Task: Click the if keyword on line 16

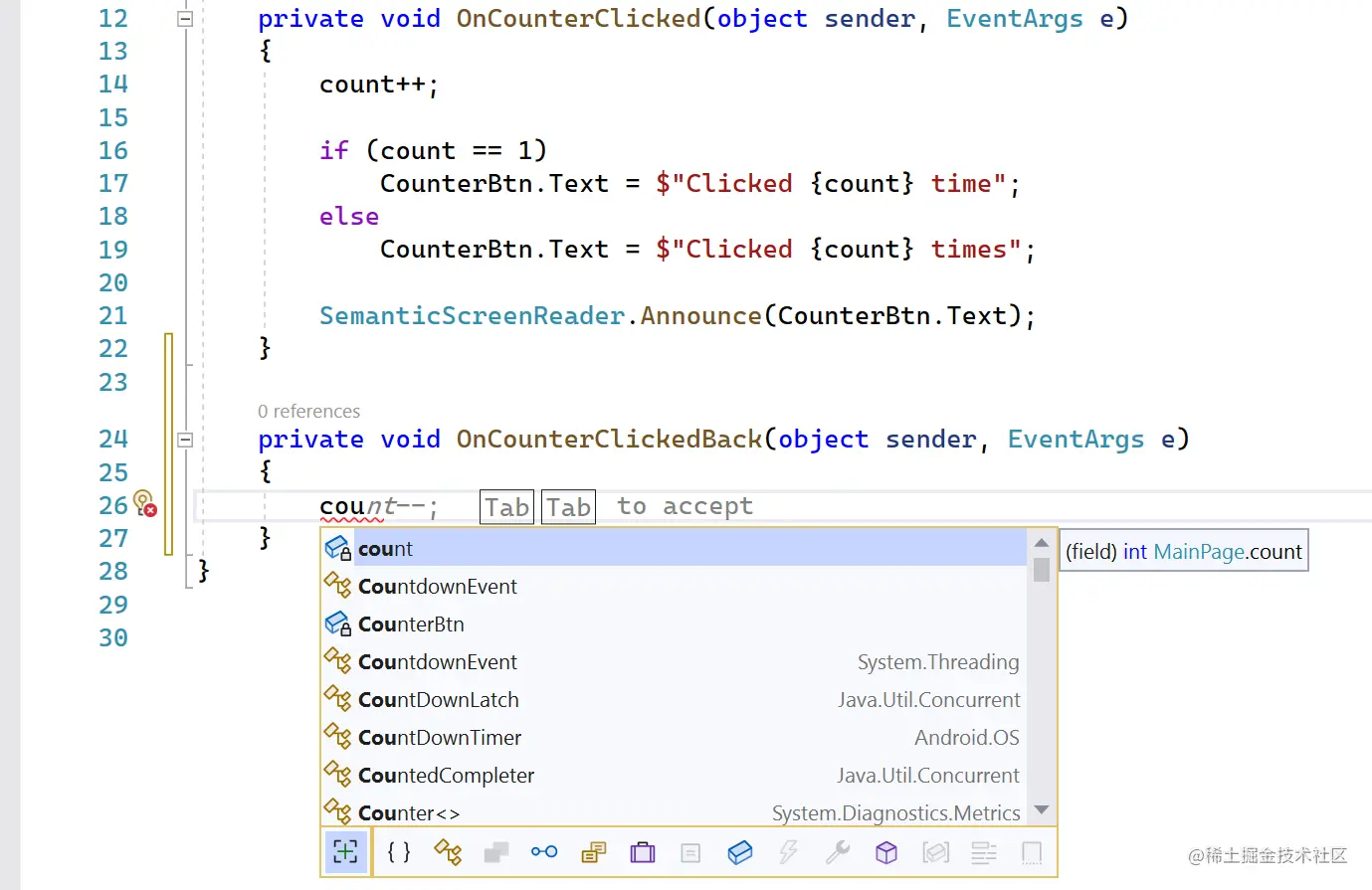Action: click(x=333, y=150)
